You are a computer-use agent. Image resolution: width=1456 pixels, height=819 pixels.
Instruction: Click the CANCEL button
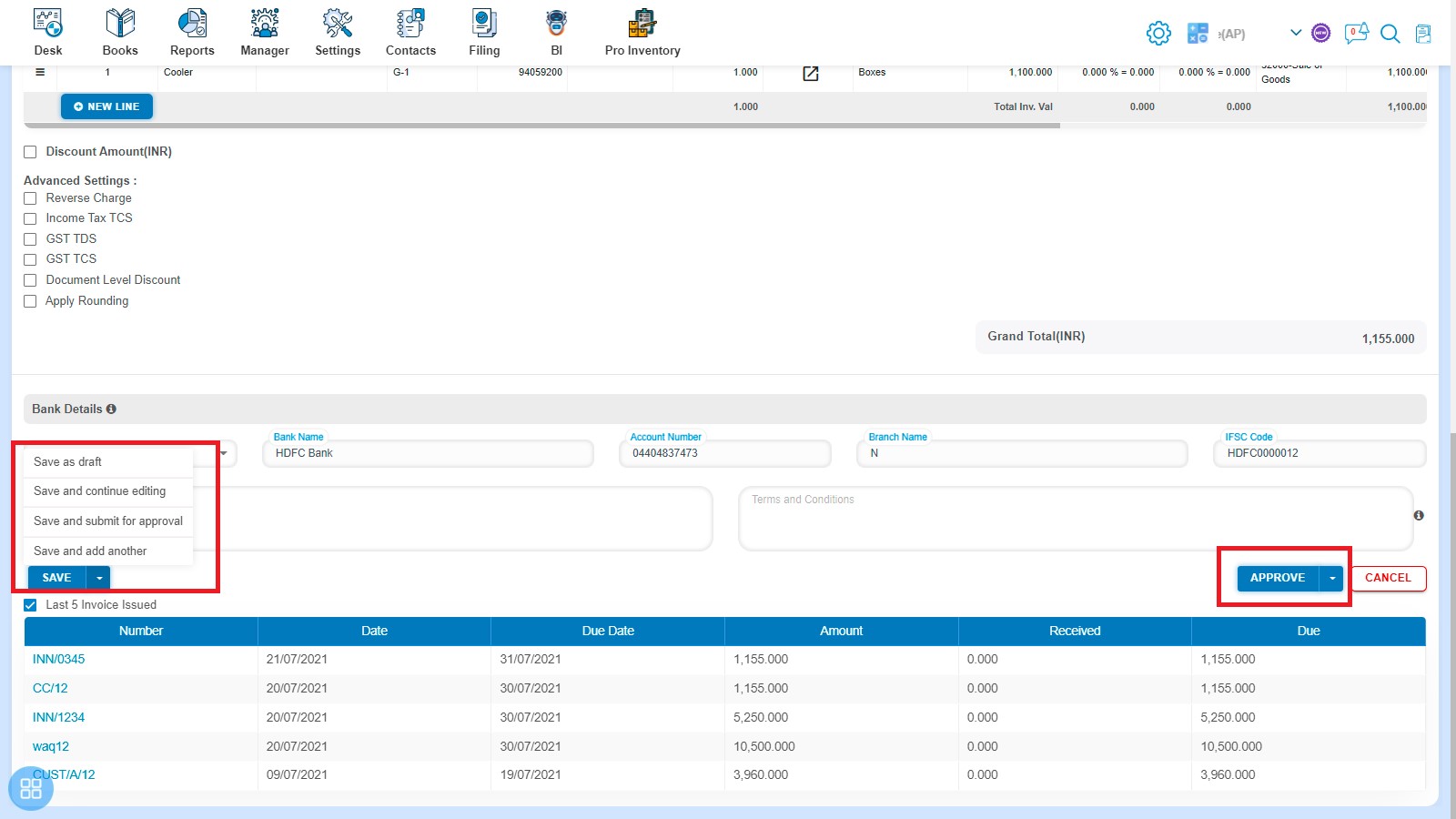point(1388,578)
